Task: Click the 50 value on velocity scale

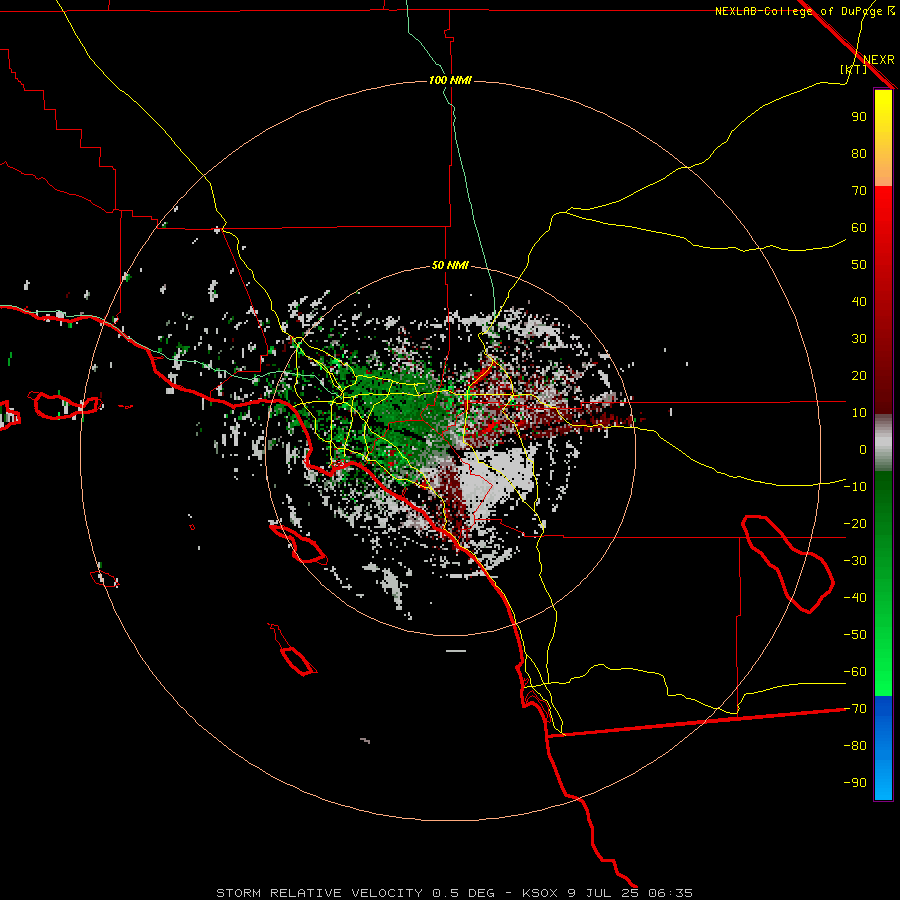Action: coord(859,265)
